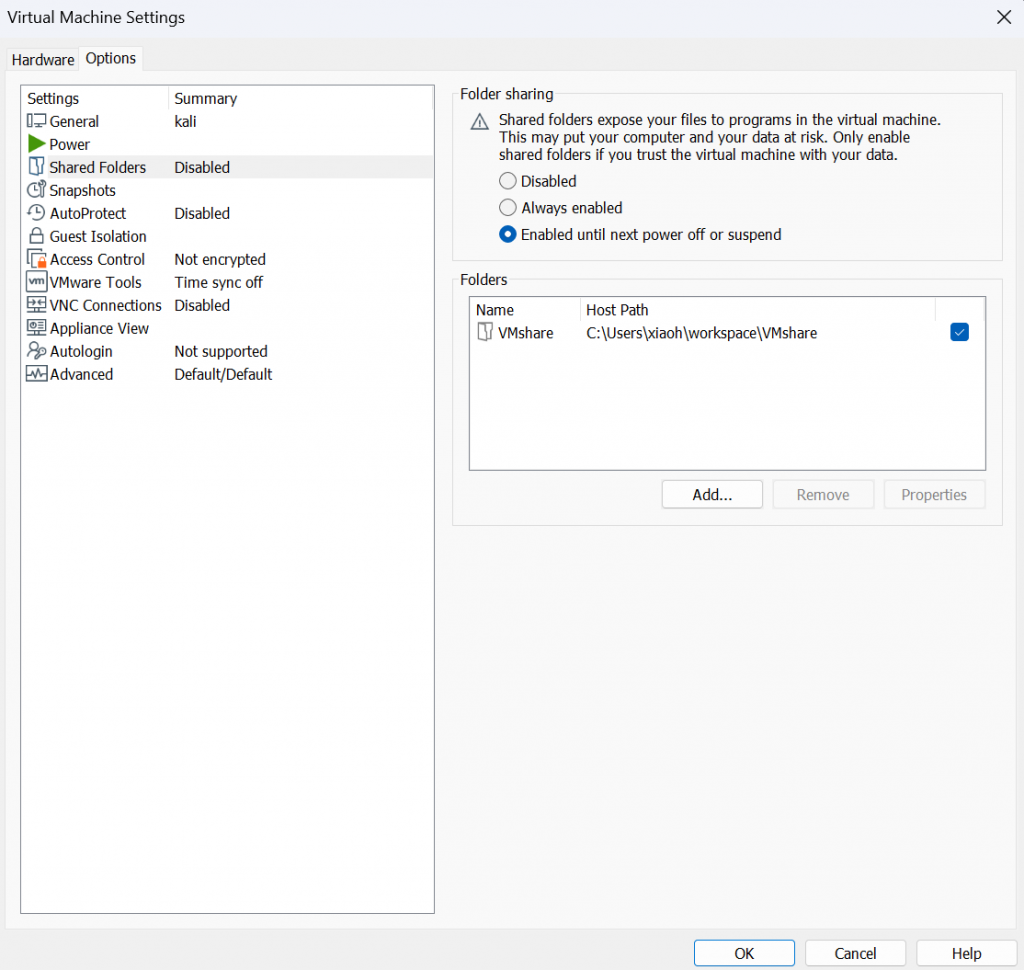The image size is (1024, 970).
Task: Click OK to confirm settings
Action: [744, 953]
